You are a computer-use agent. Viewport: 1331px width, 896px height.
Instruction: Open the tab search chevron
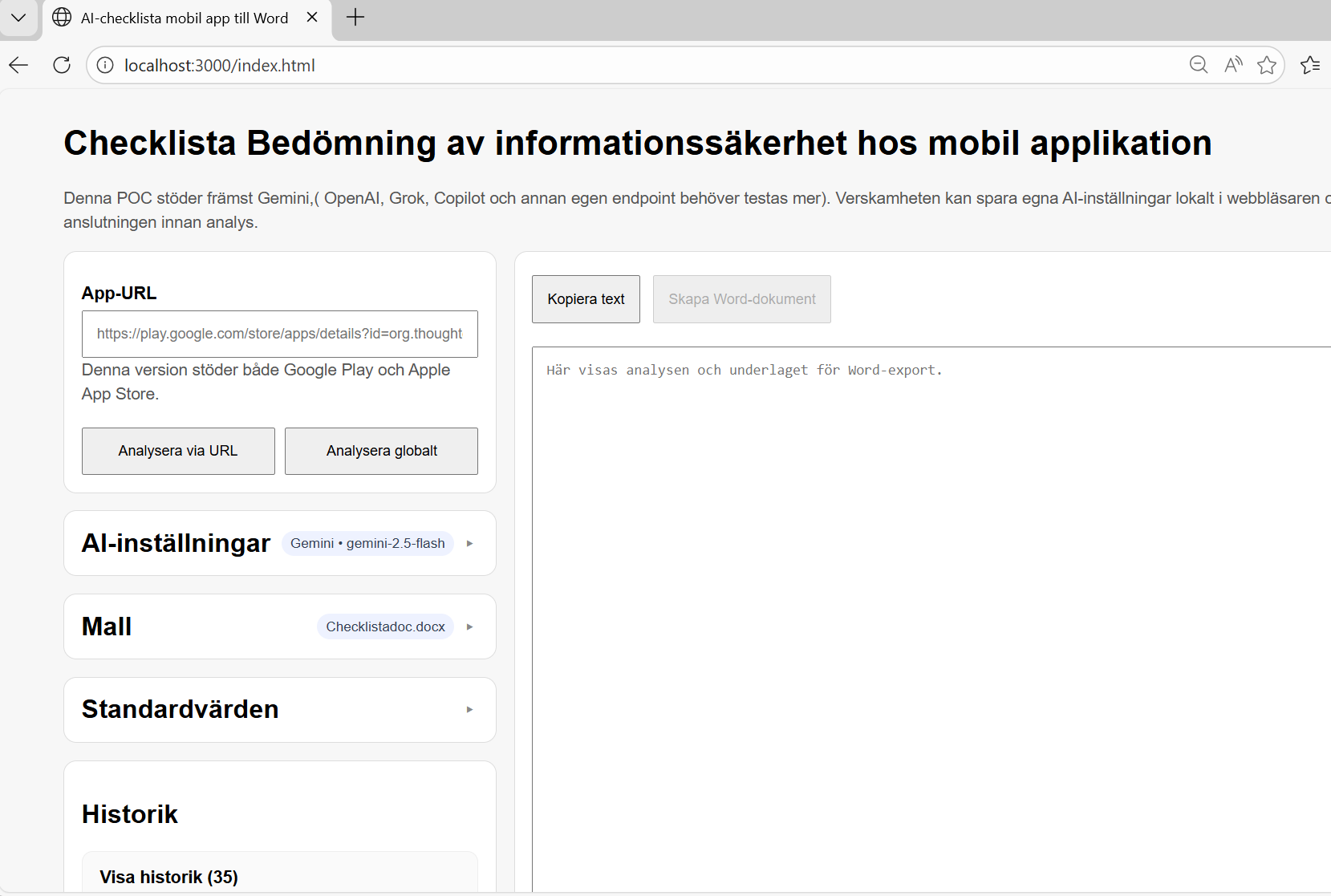18,17
